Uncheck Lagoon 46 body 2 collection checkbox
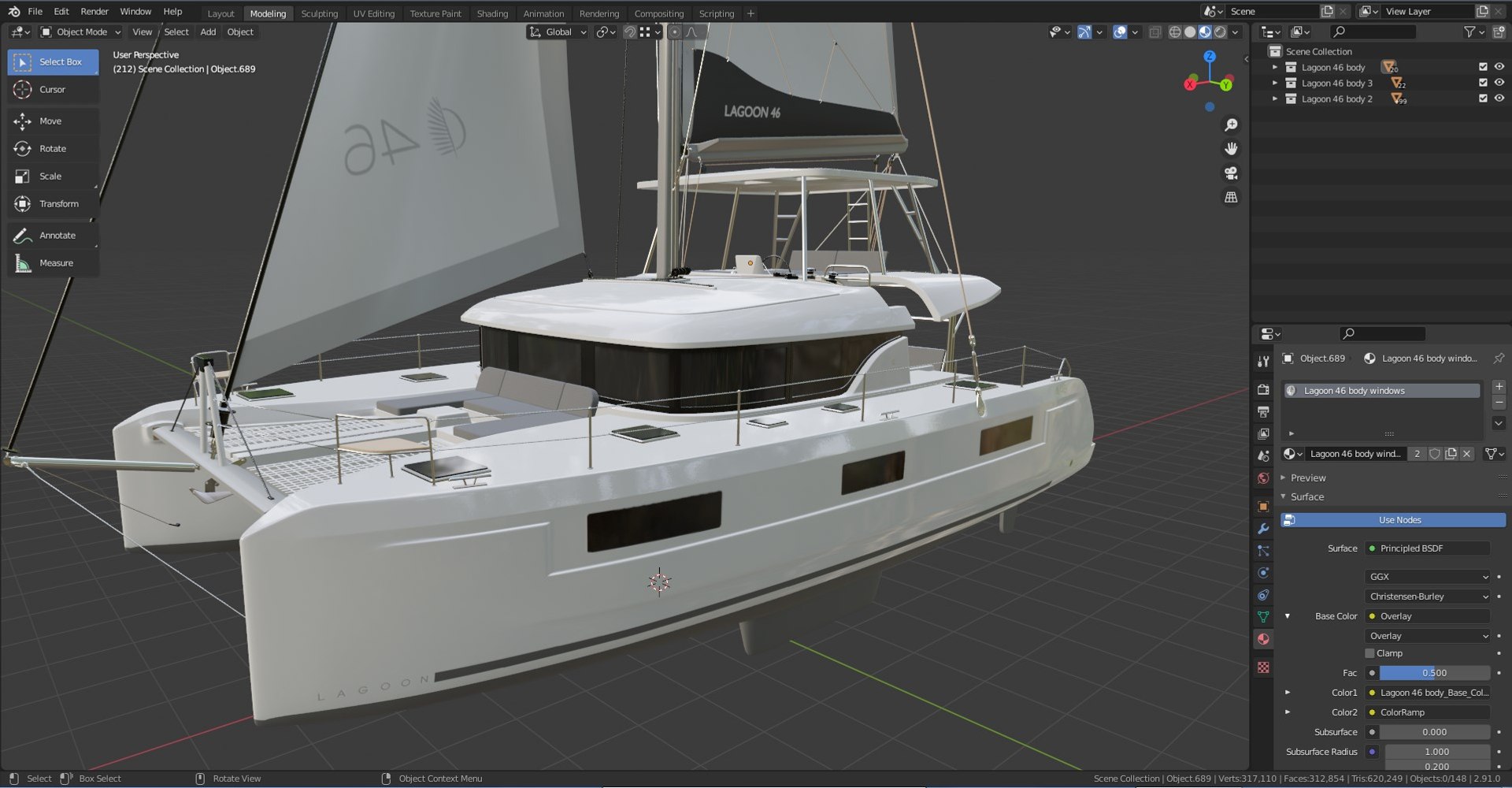 pyautogui.click(x=1483, y=98)
